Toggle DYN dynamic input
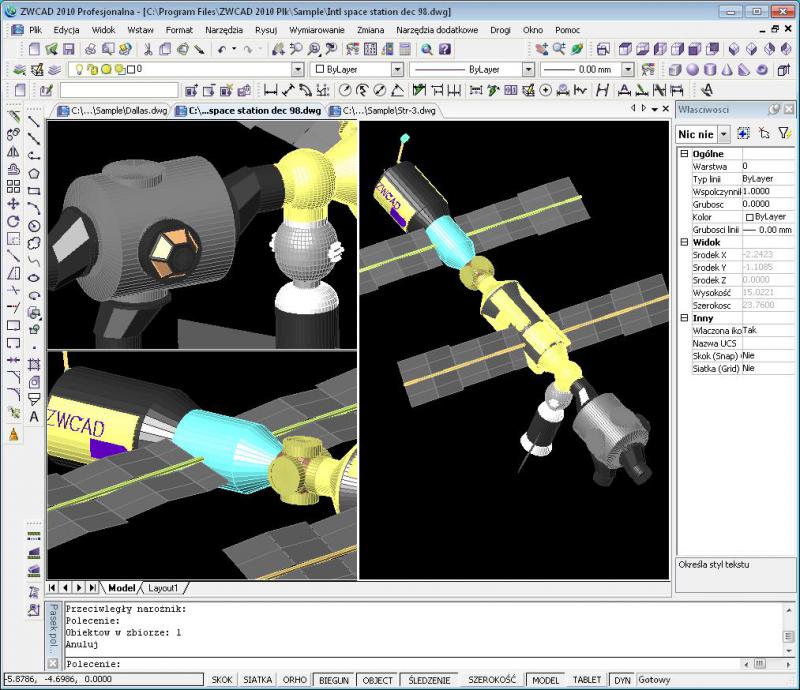 (x=622, y=680)
